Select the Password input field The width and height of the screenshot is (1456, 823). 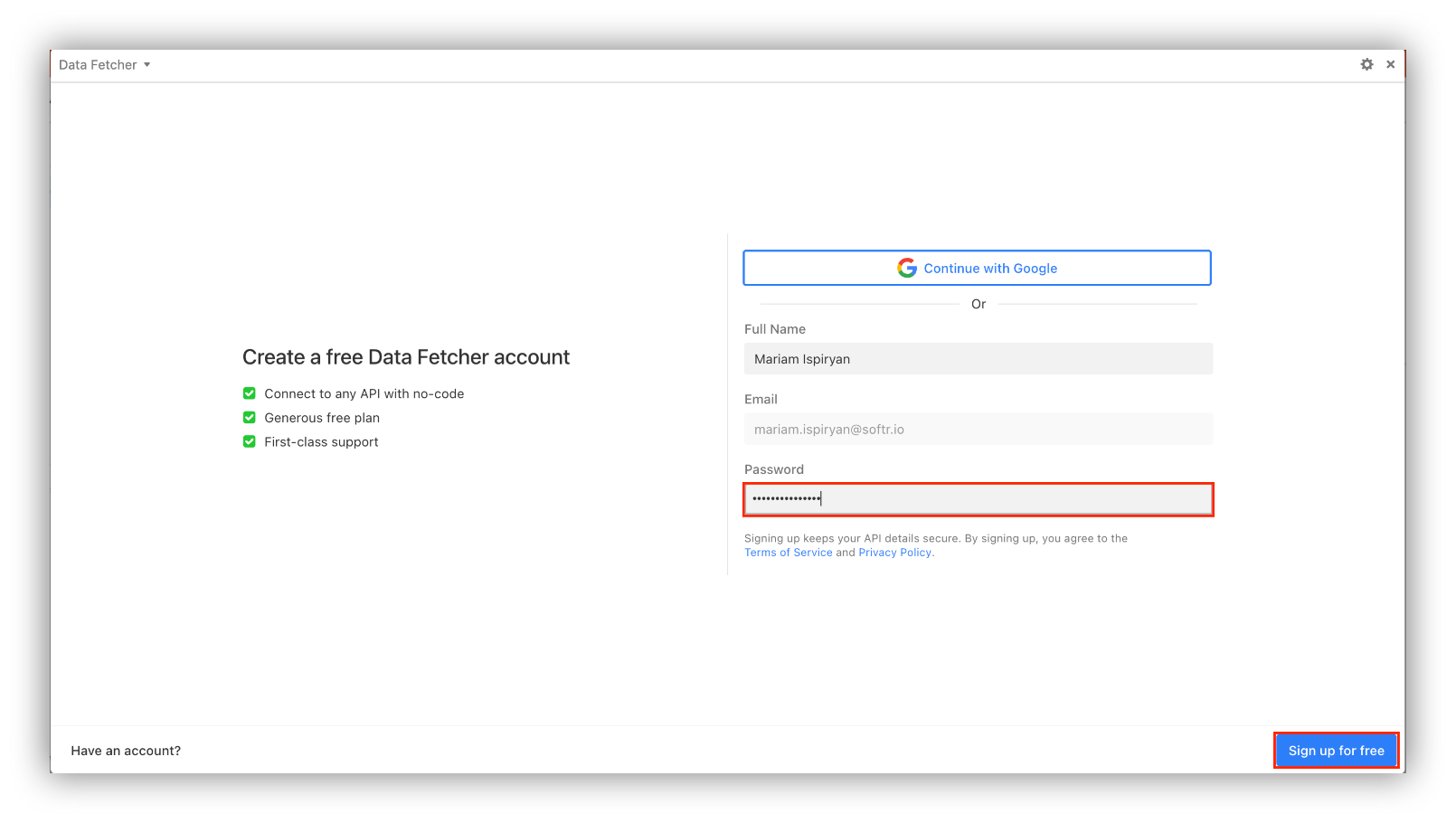pyautogui.click(x=979, y=499)
